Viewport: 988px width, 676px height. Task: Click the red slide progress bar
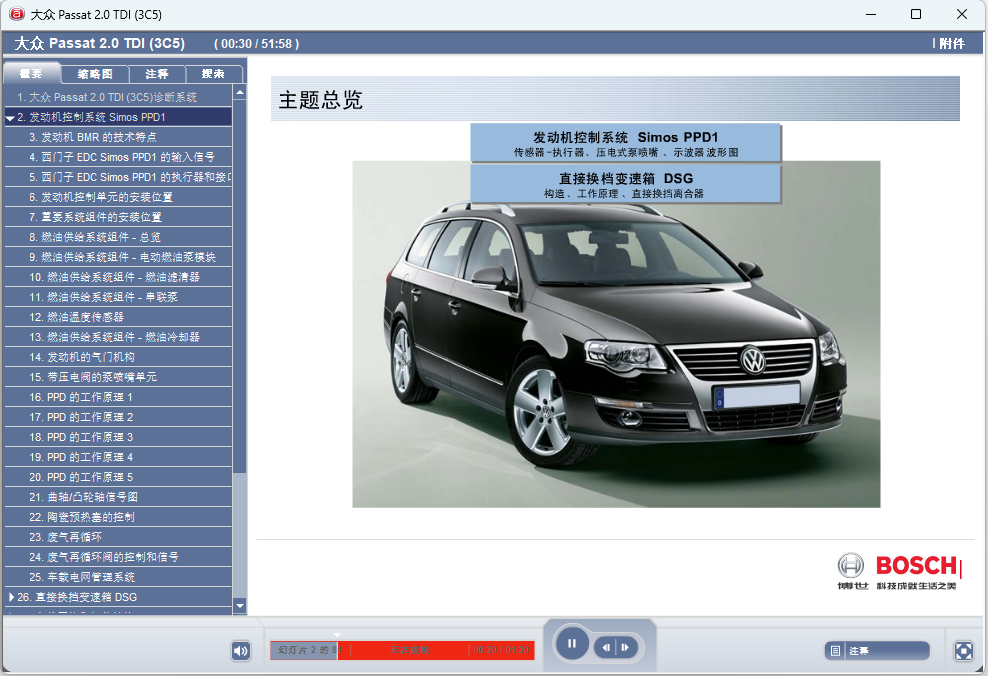(x=402, y=650)
